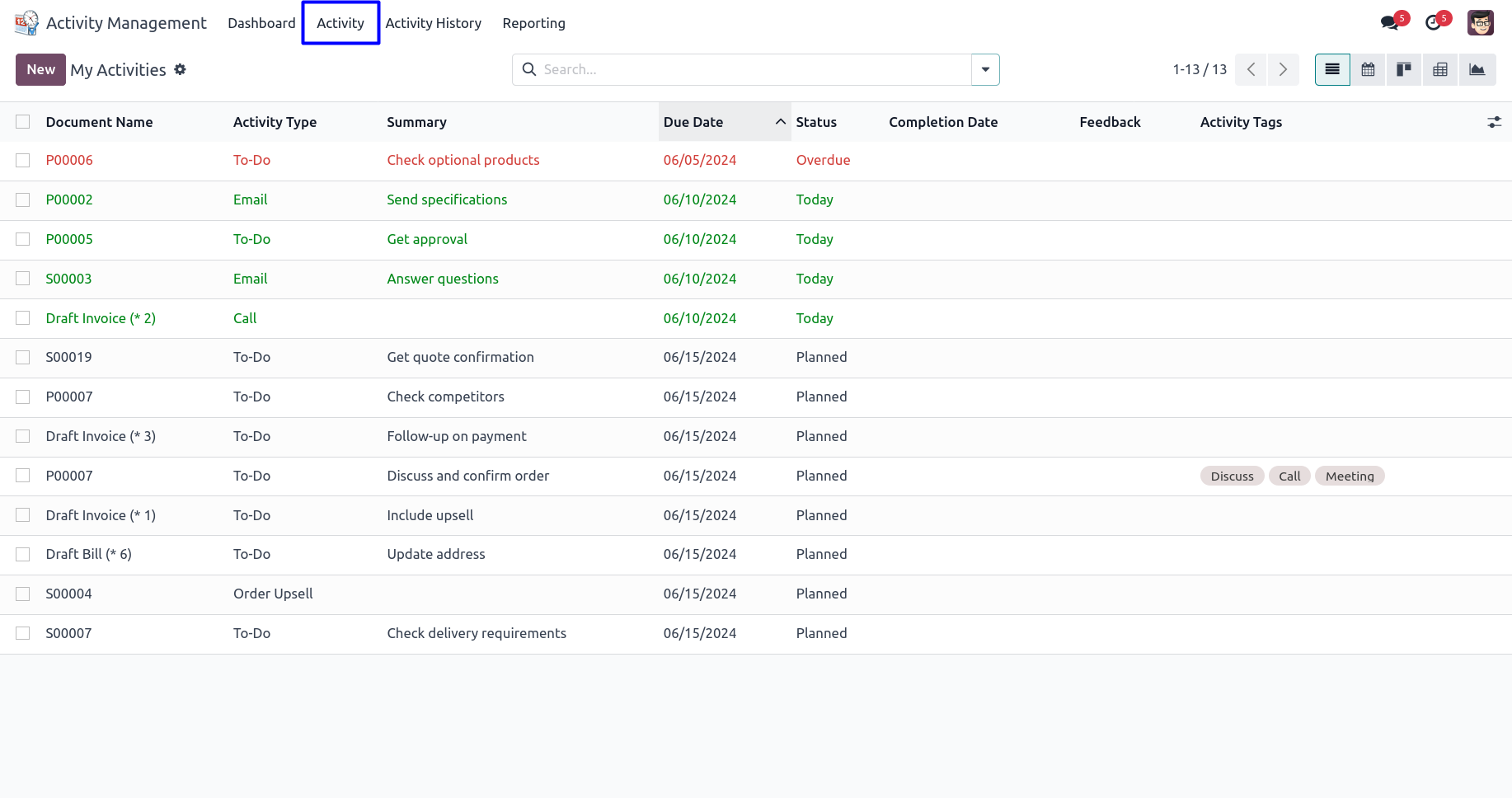Open the pivot table view
Screen dimensions: 1512x798
(x=1440, y=70)
